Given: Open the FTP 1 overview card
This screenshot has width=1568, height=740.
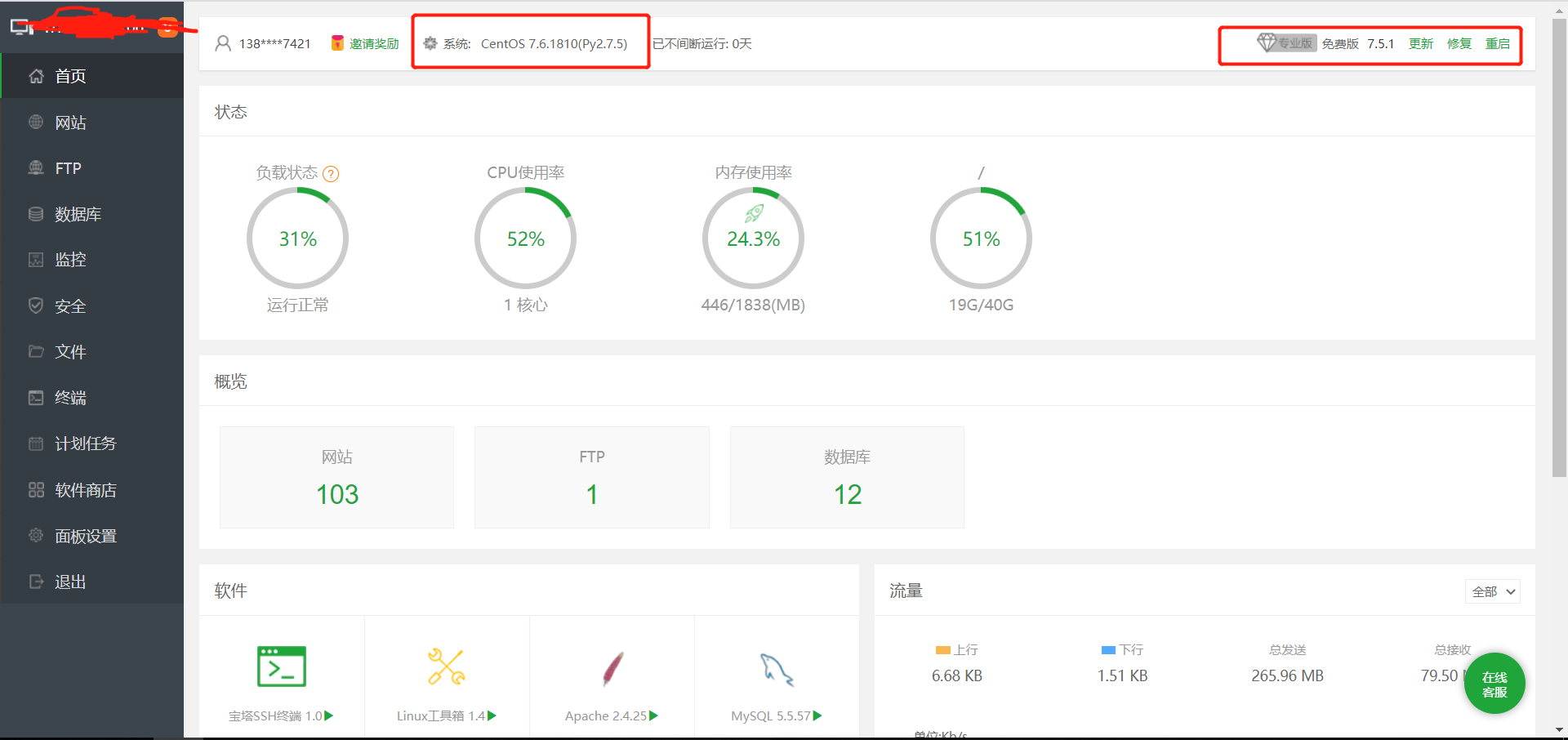Looking at the screenshot, I should [592, 477].
